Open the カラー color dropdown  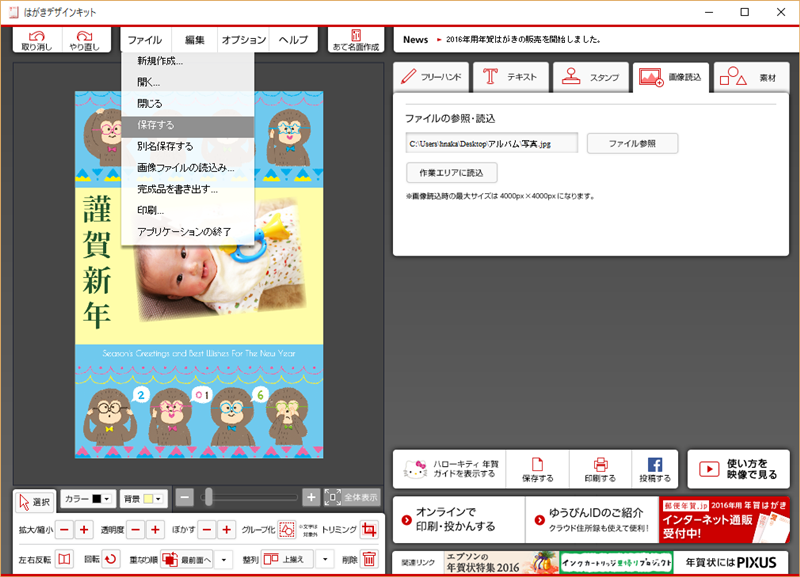click(87, 498)
